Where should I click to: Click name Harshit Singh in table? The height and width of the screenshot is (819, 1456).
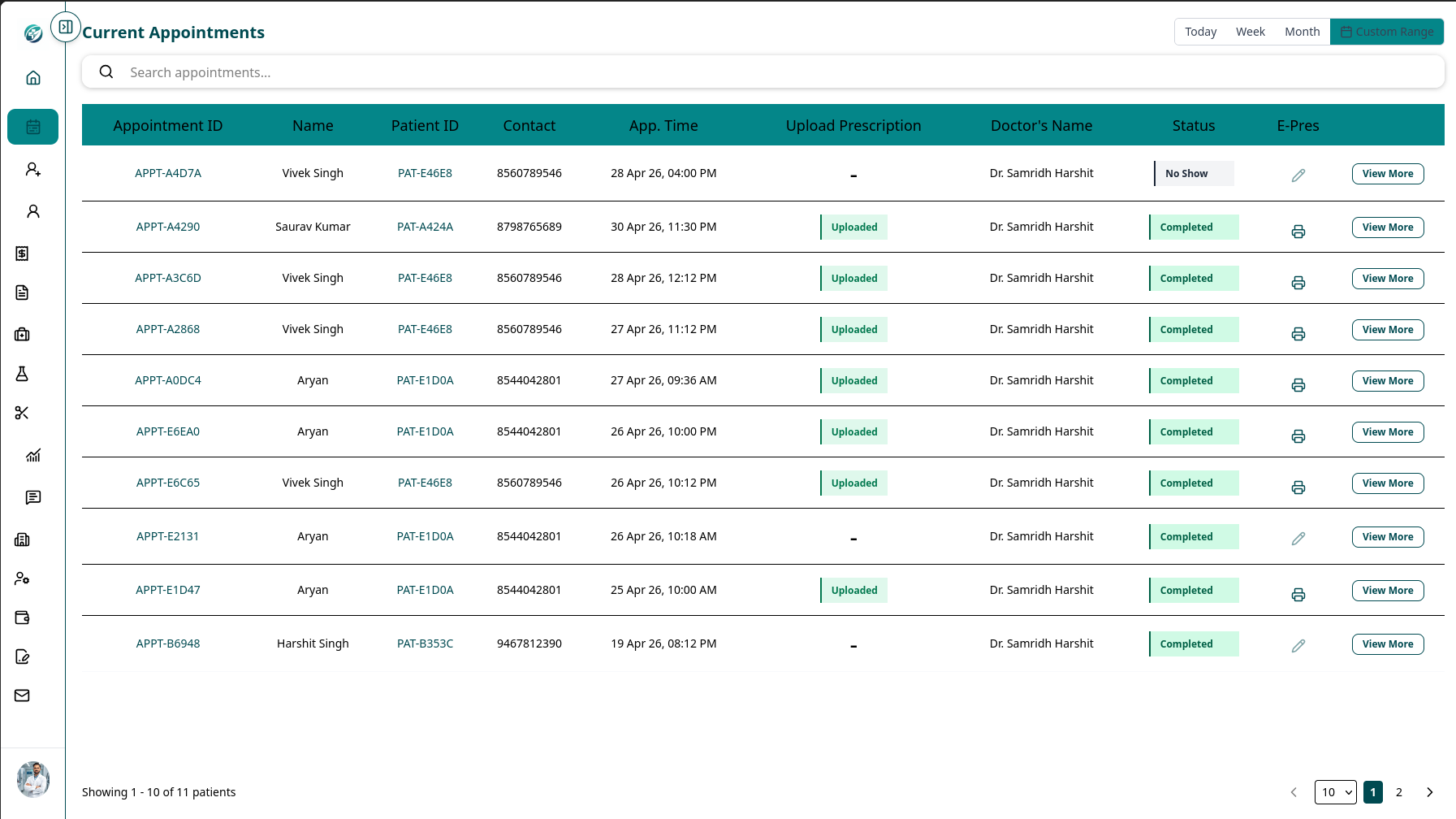point(313,643)
